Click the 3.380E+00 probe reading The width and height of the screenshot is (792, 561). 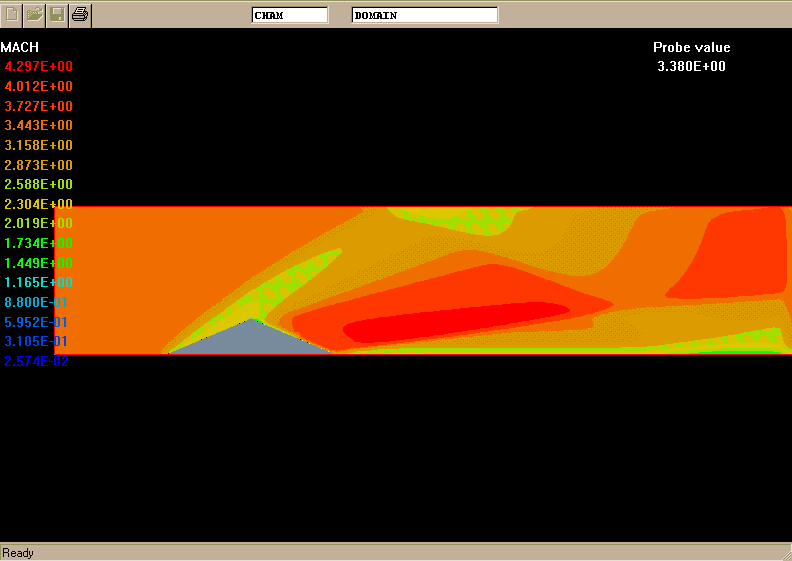click(691, 67)
